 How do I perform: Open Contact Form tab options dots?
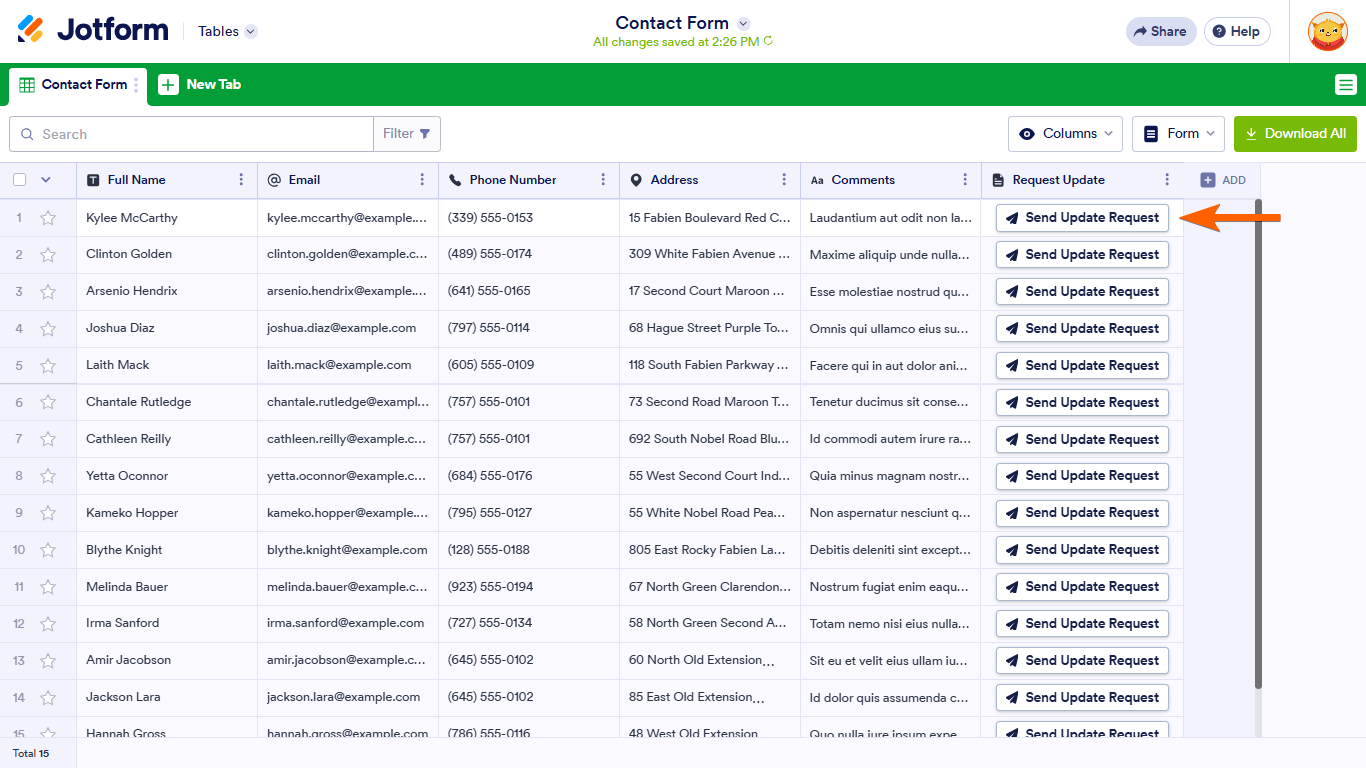click(137, 85)
